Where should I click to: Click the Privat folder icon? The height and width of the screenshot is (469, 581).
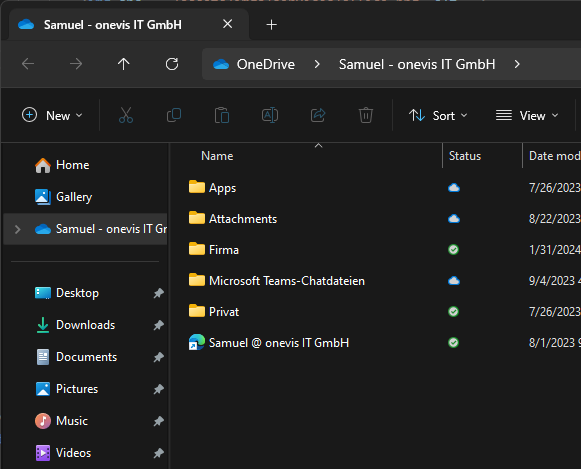point(197,311)
